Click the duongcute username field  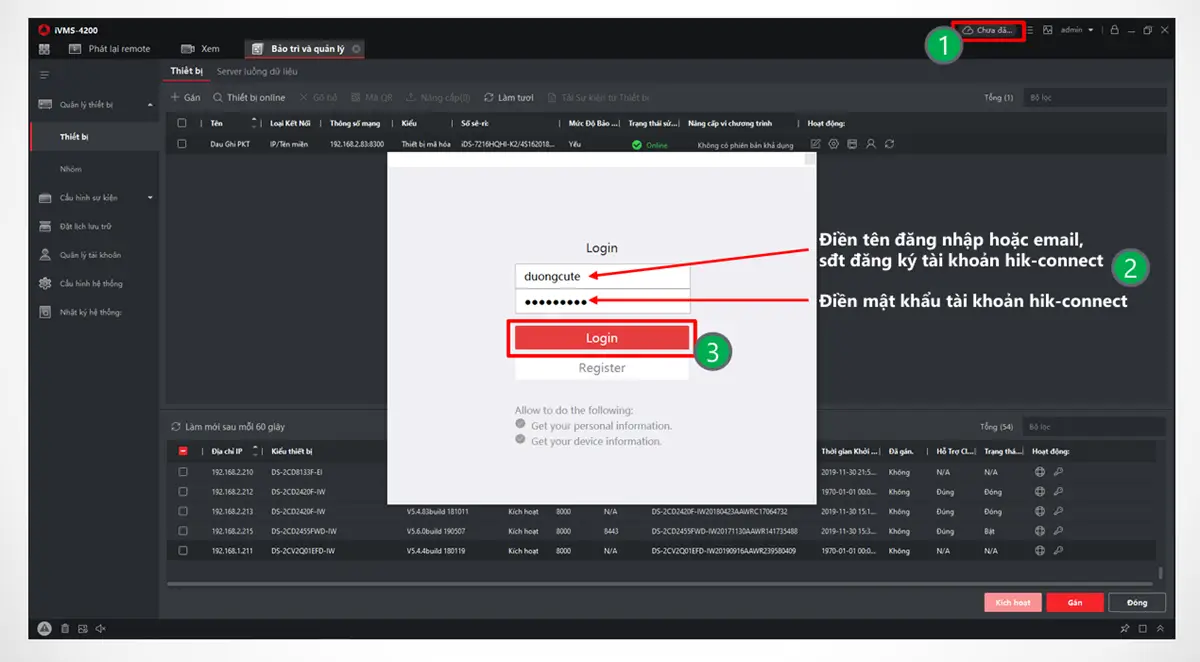[x=602, y=276]
